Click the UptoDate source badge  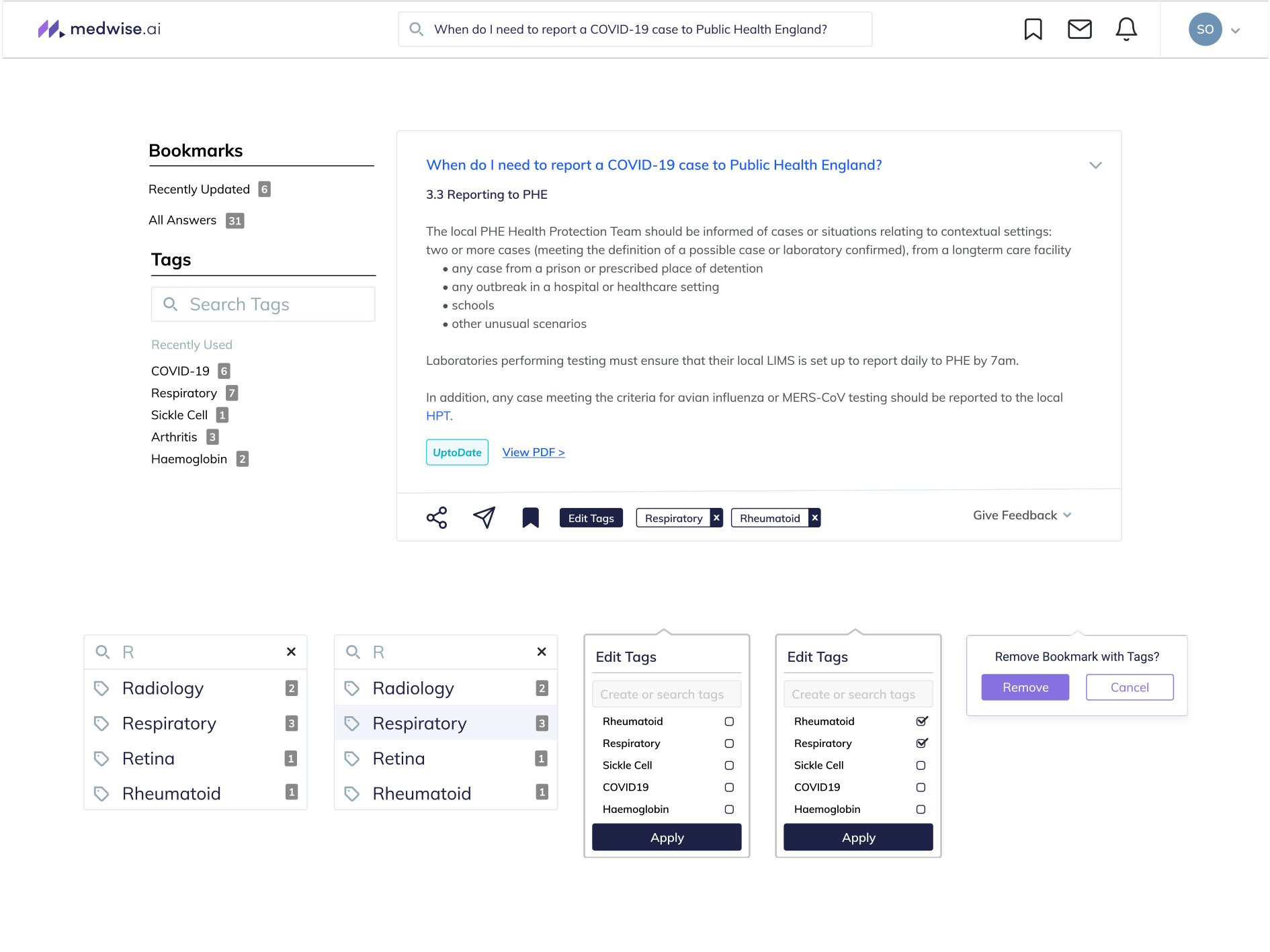[457, 452]
